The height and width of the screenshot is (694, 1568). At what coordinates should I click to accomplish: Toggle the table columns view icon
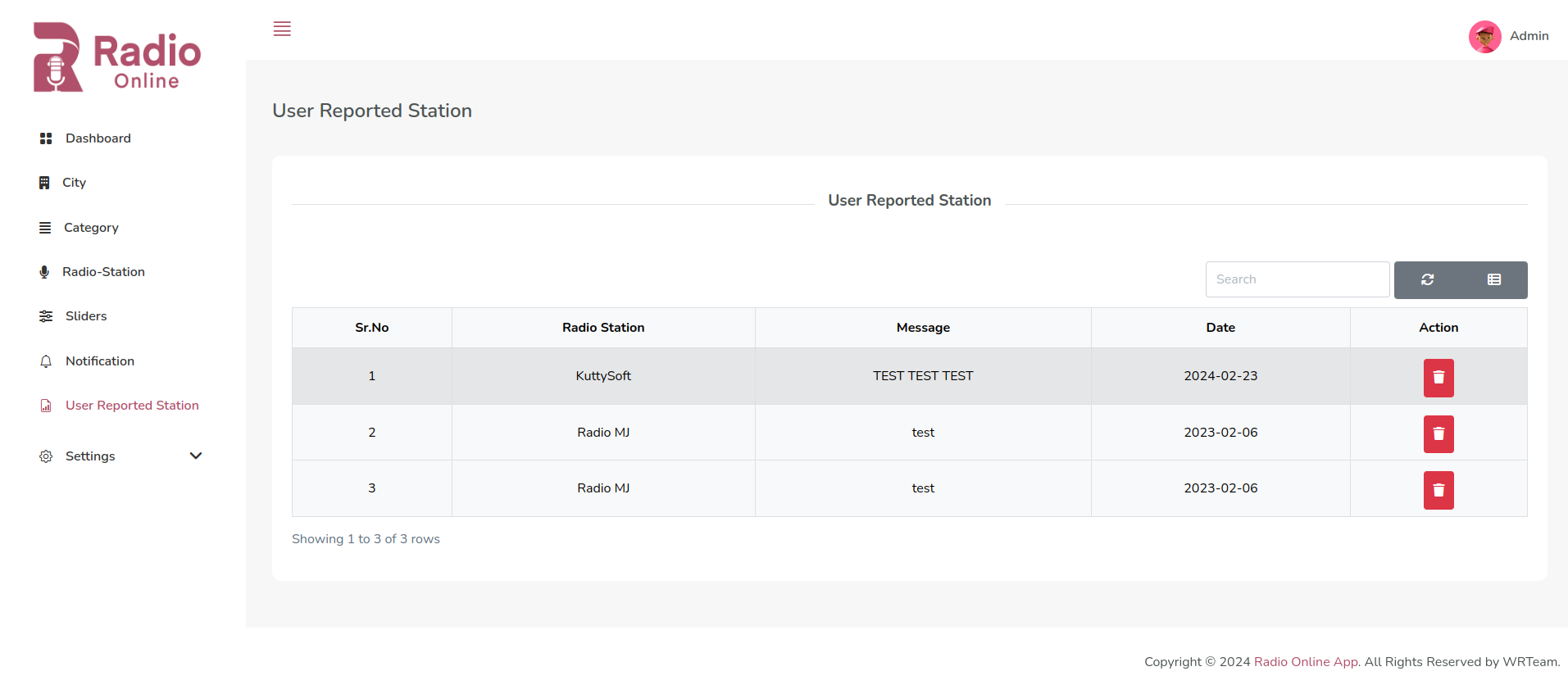[1494, 279]
